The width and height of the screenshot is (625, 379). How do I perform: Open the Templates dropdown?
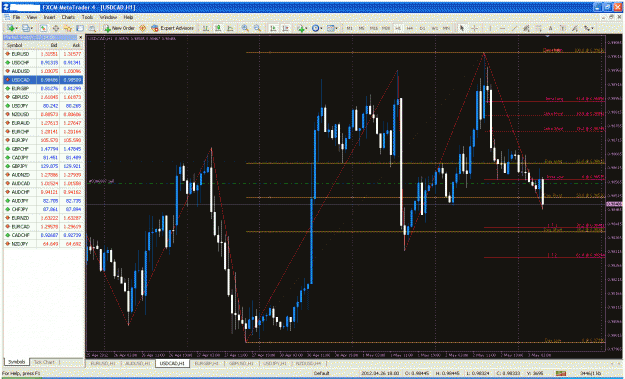(x=332, y=28)
